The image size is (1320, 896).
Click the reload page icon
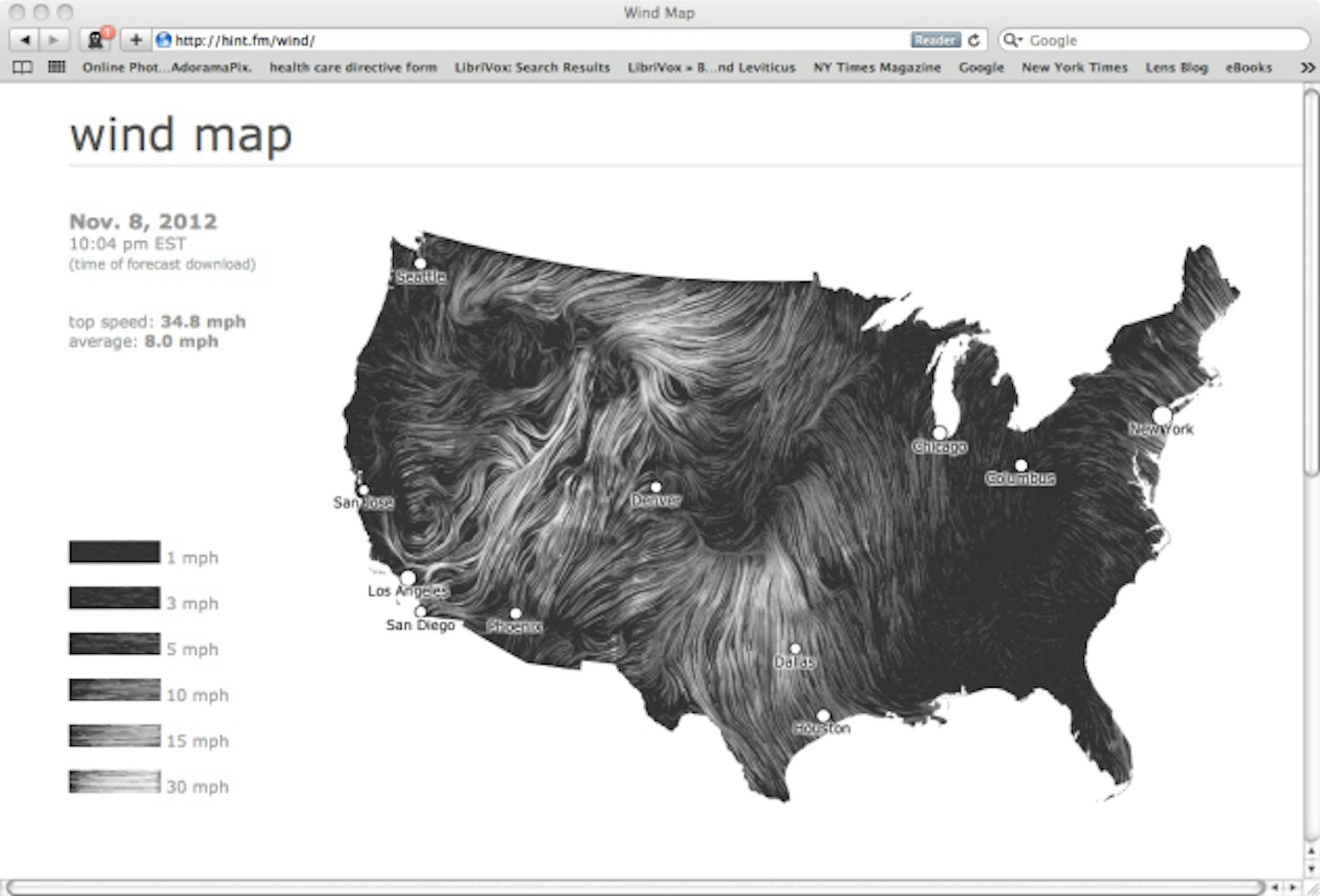pyautogui.click(x=974, y=40)
